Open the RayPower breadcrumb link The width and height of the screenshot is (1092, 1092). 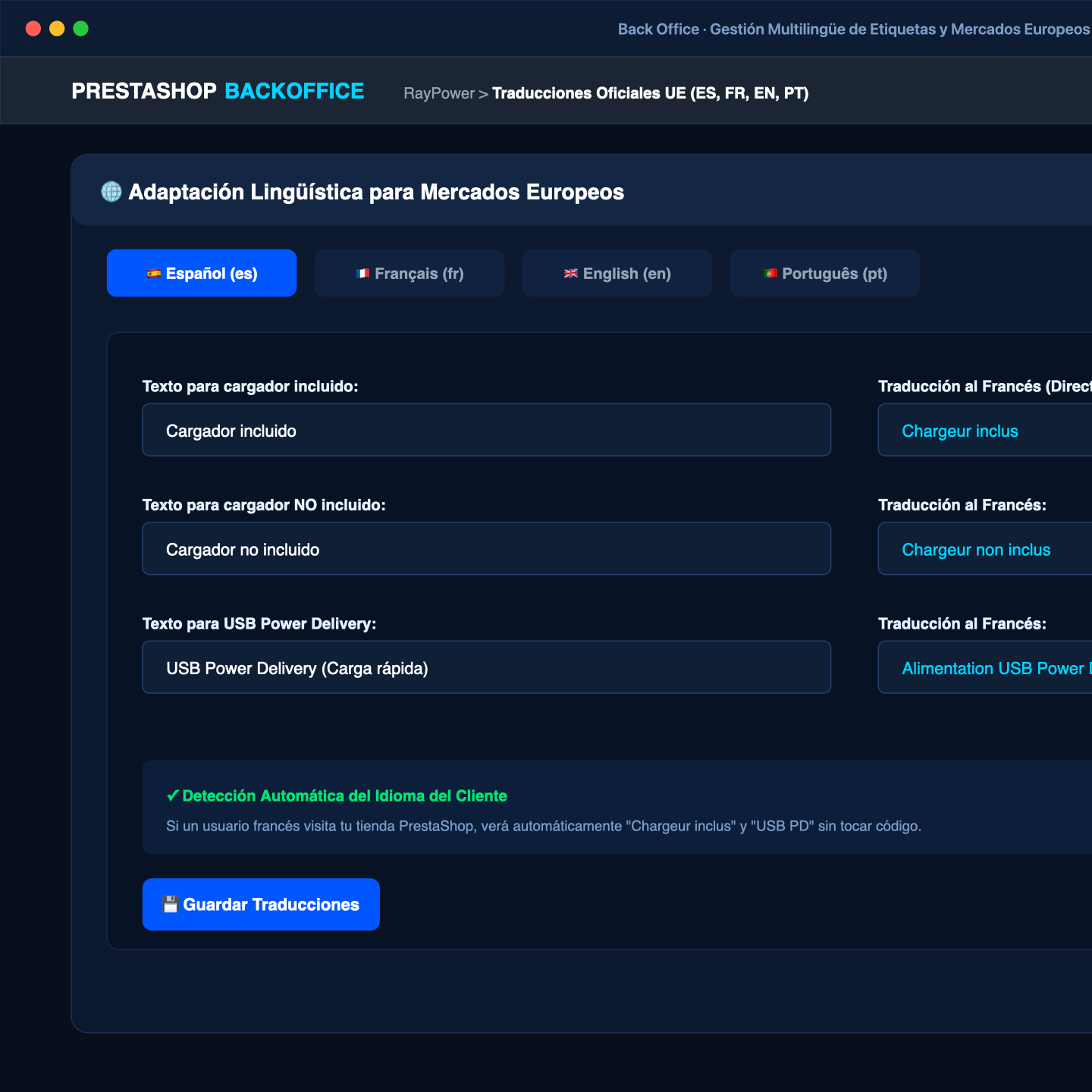pyautogui.click(x=439, y=93)
